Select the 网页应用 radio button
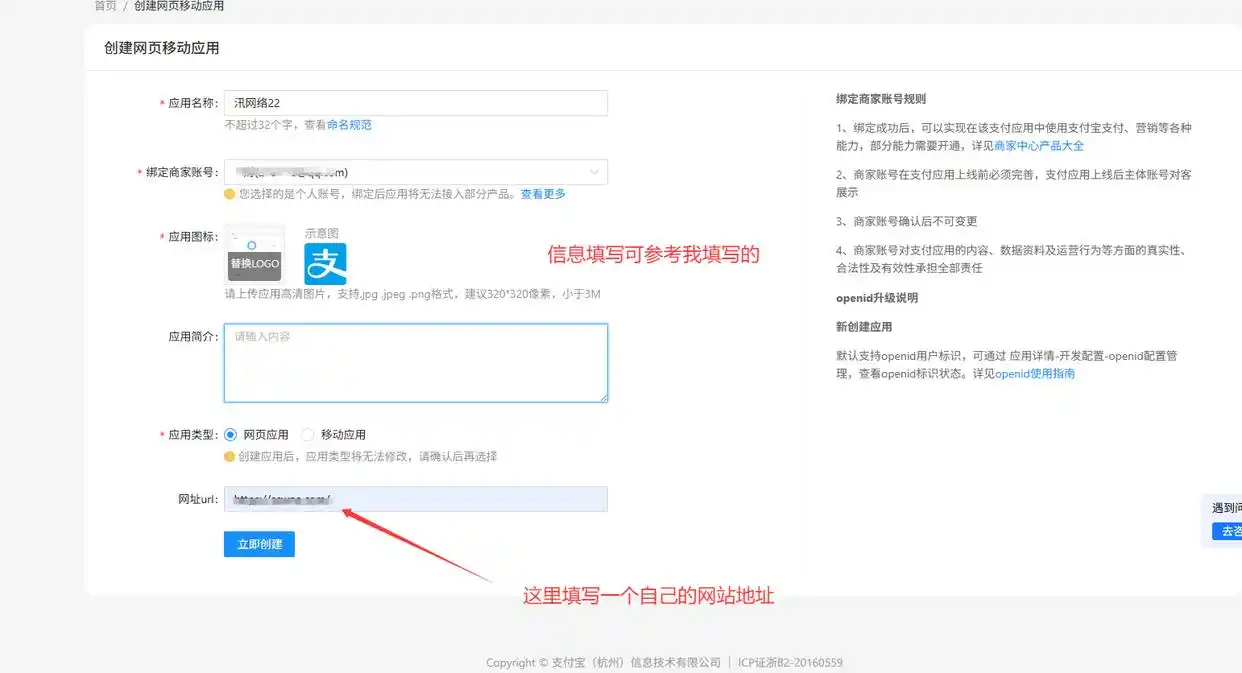Viewport: 1242px width, 673px height. (x=231, y=435)
